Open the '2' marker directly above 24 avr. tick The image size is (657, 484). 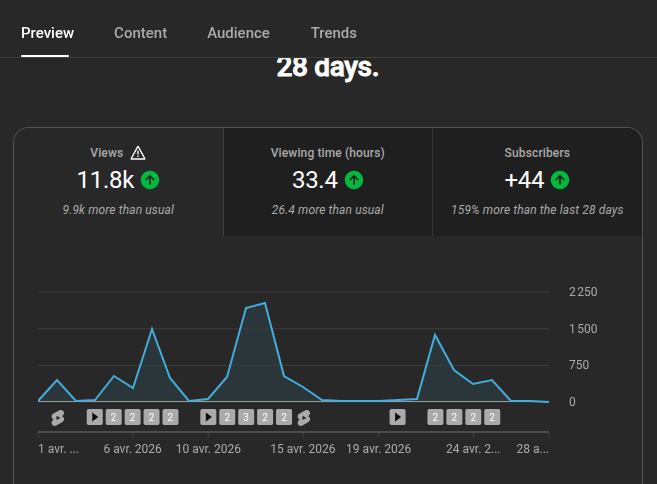(473, 417)
